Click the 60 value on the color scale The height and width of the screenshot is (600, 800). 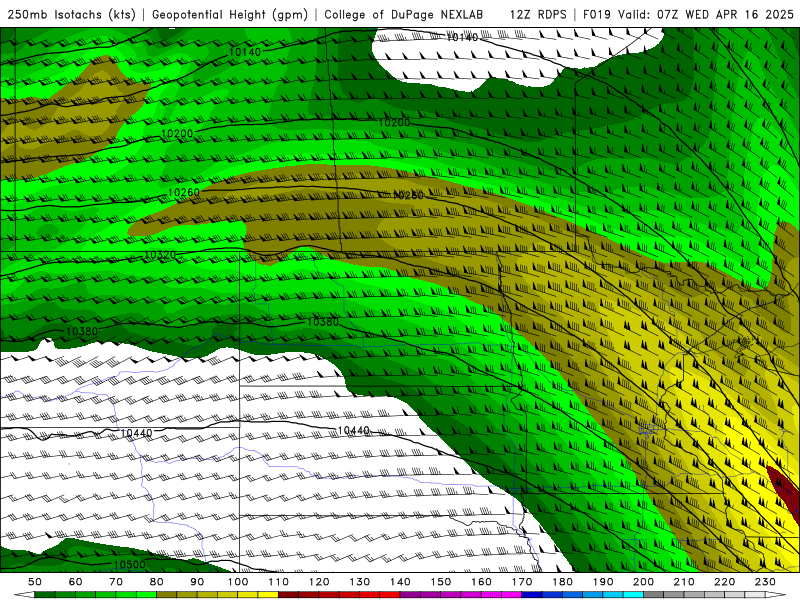(76, 582)
